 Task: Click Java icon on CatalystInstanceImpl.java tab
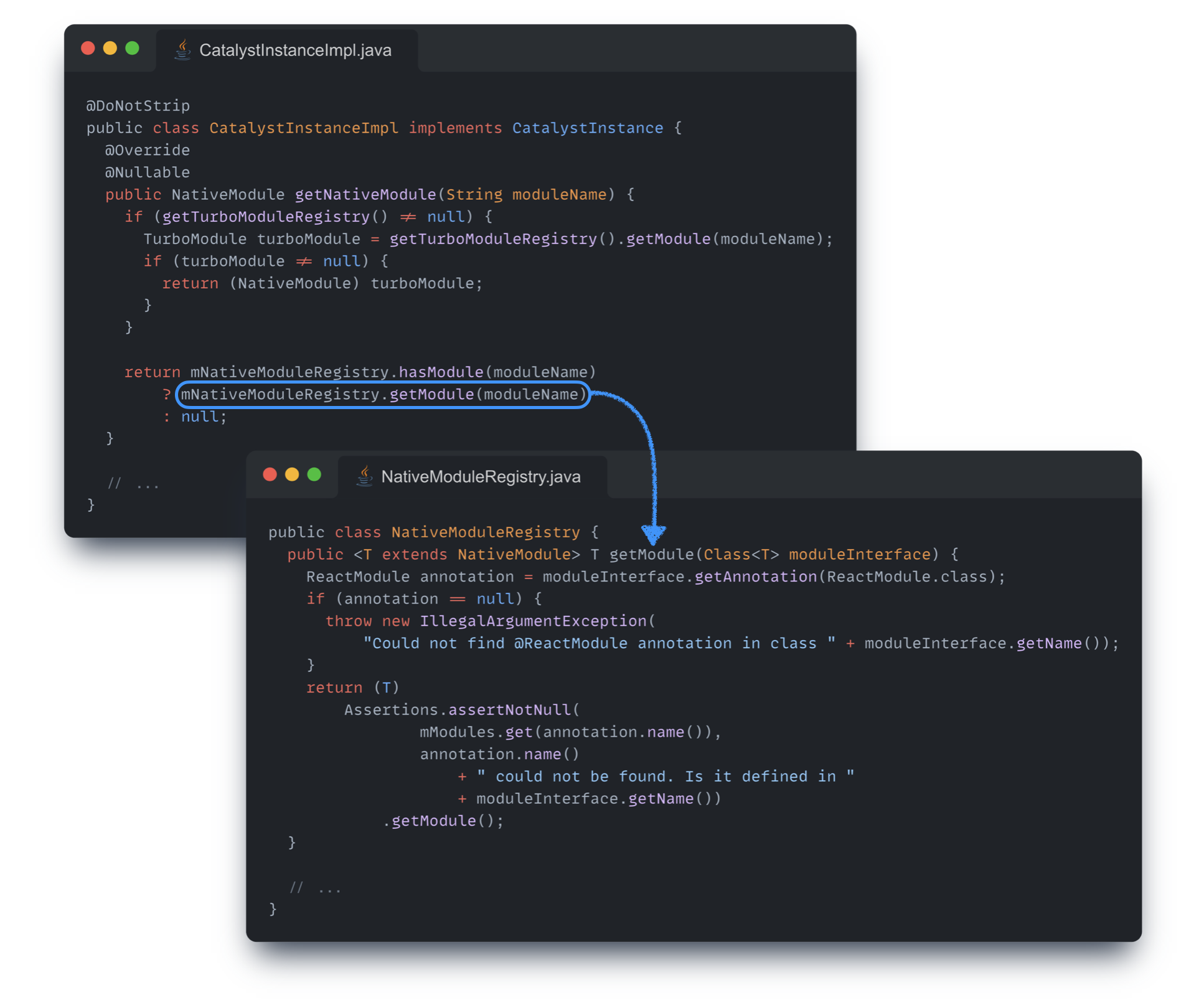pos(182,50)
